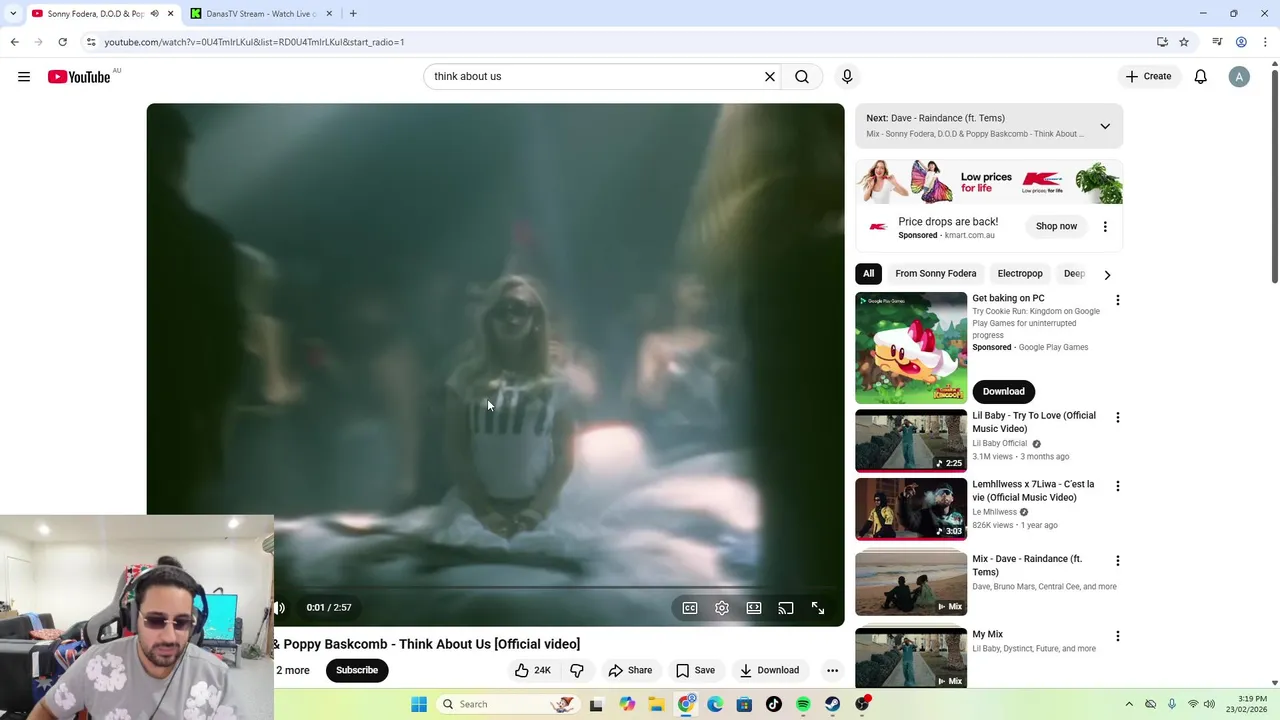1280x720 pixels.
Task: Expand the Next playlist panel chevron
Action: tap(1105, 127)
